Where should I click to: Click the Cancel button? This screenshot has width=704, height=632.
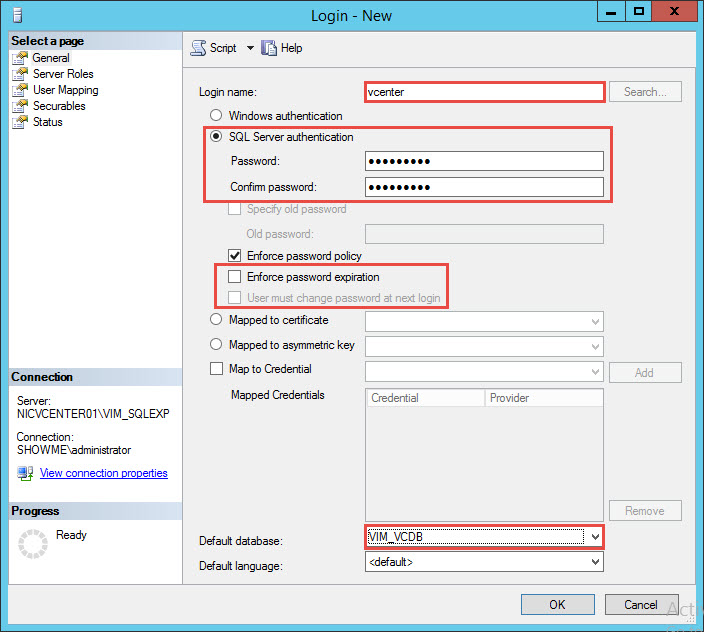[x=641, y=605]
